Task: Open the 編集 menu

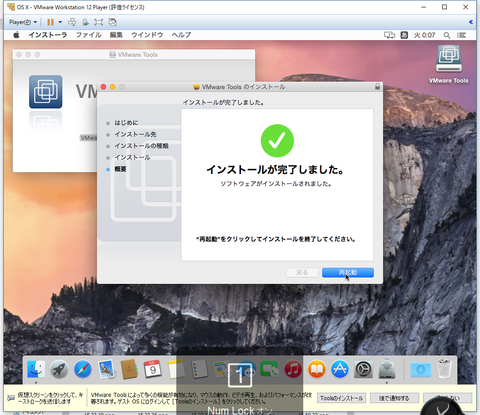Action: point(116,35)
